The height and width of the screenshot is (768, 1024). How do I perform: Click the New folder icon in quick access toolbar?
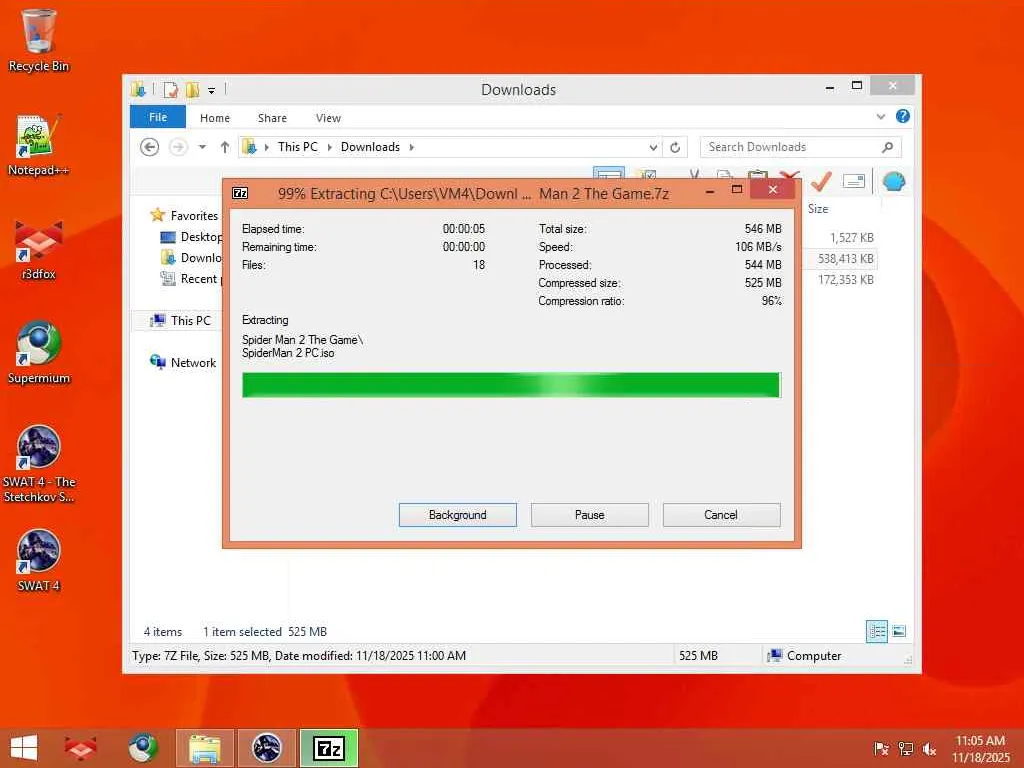tap(192, 89)
